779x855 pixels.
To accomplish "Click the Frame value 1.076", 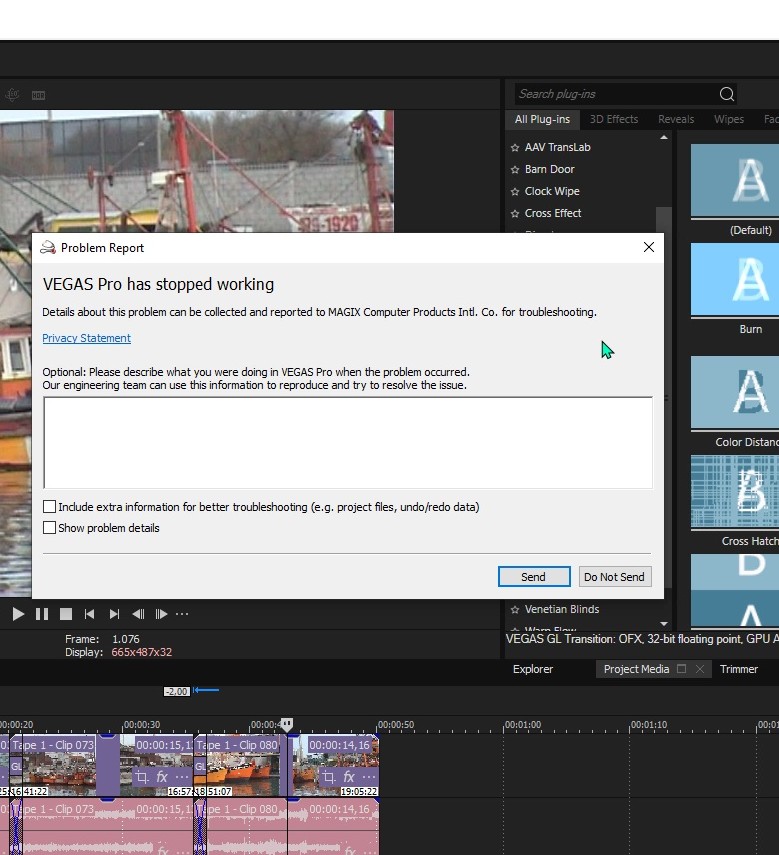I will 126,639.
